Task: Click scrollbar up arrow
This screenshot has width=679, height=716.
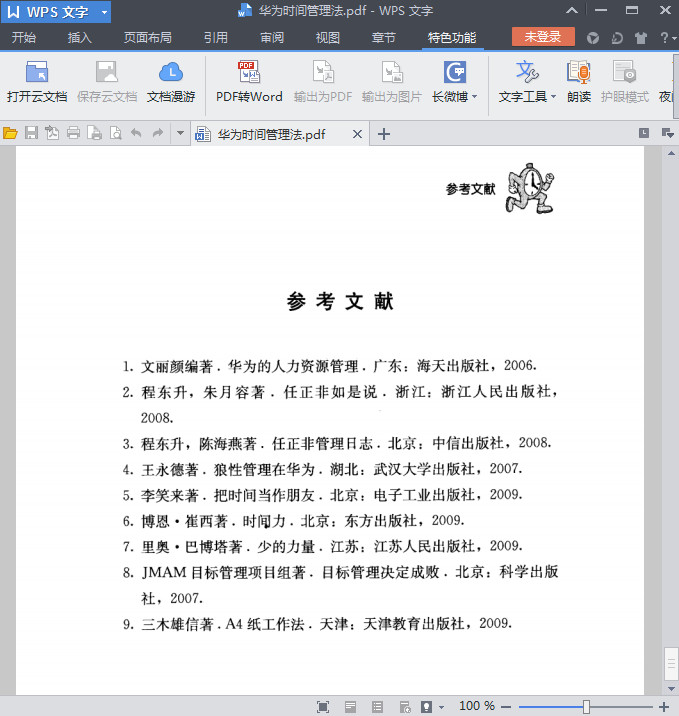Action: click(671, 153)
